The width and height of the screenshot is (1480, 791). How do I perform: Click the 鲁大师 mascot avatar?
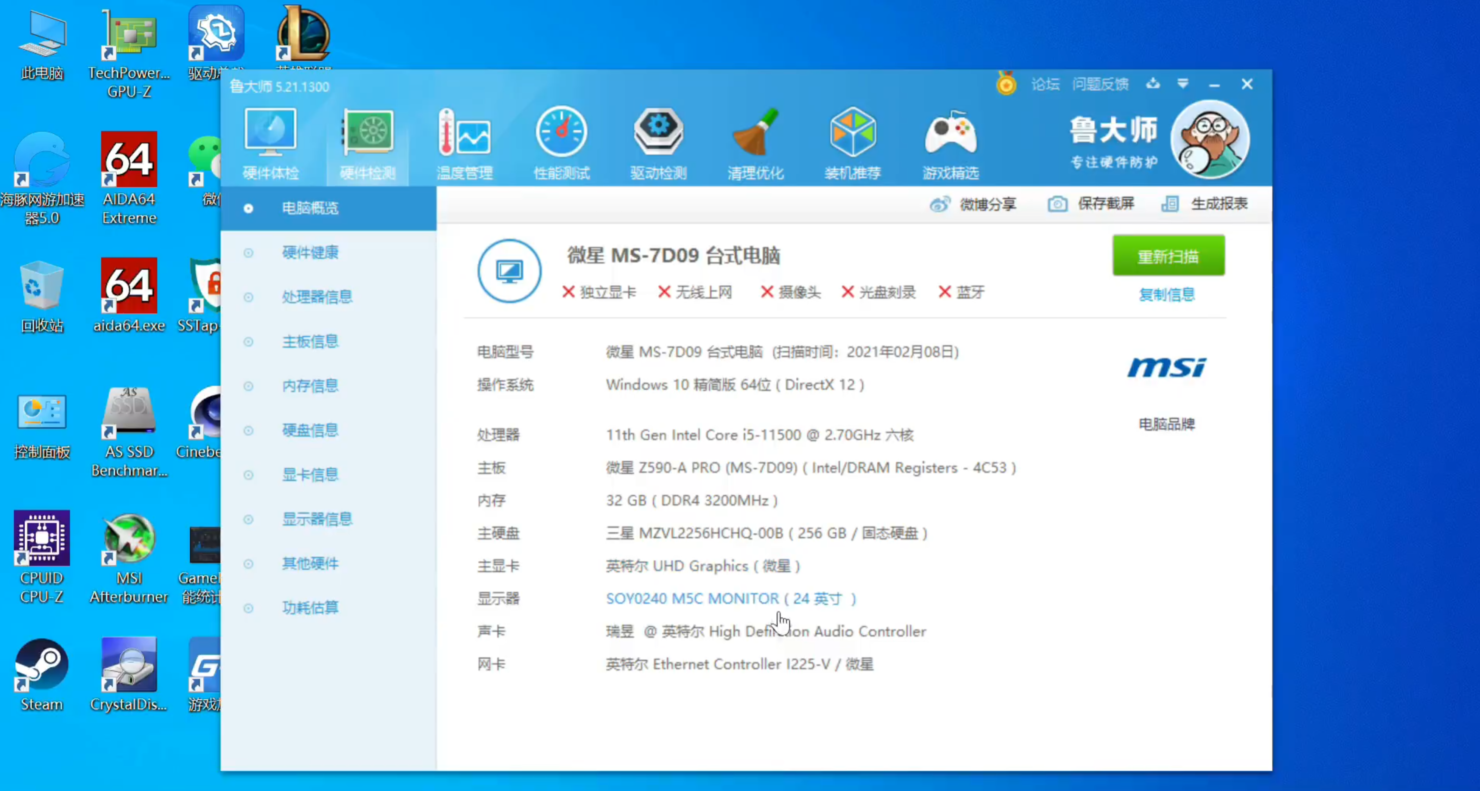[x=1210, y=139]
